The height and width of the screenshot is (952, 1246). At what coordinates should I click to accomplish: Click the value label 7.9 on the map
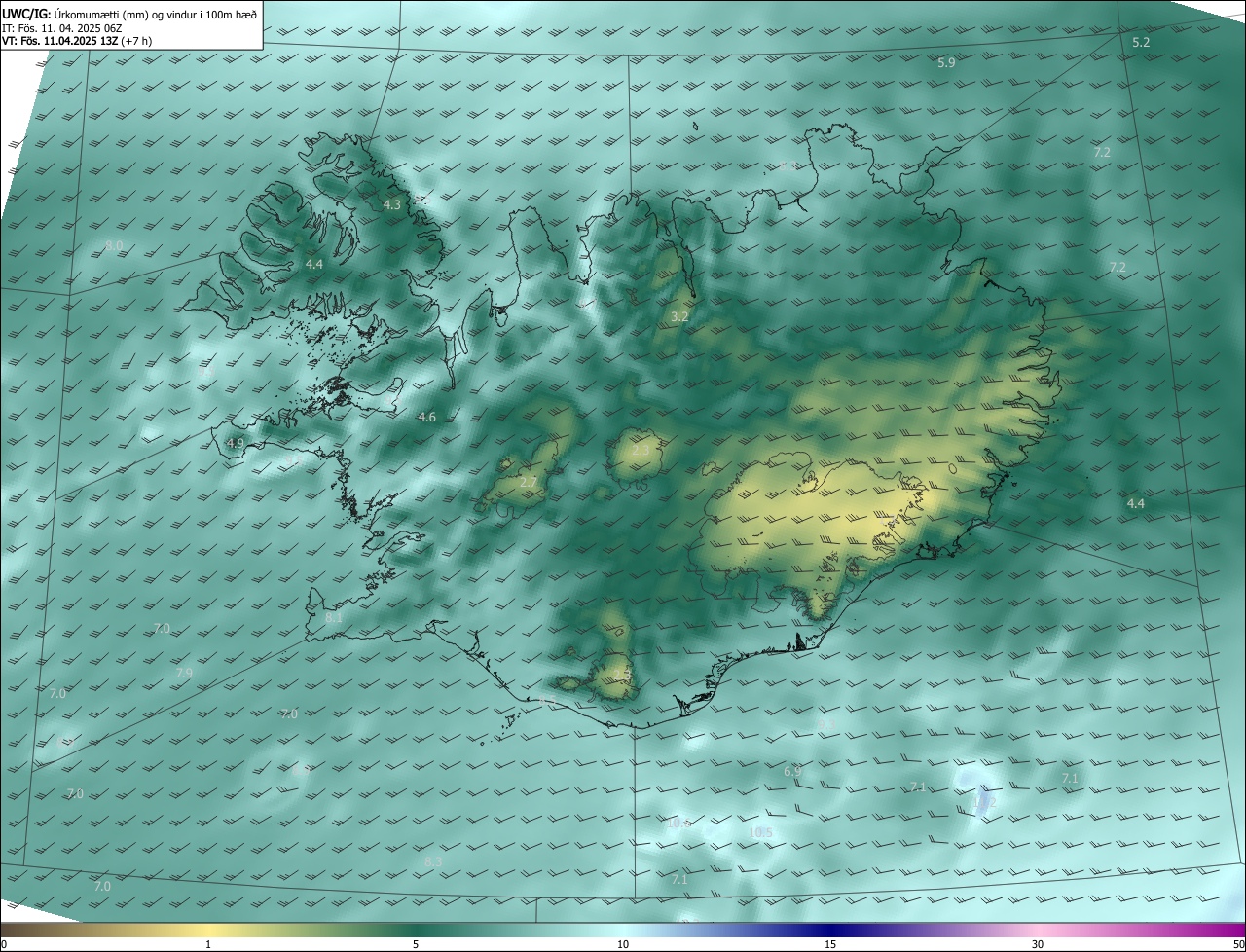tap(184, 674)
